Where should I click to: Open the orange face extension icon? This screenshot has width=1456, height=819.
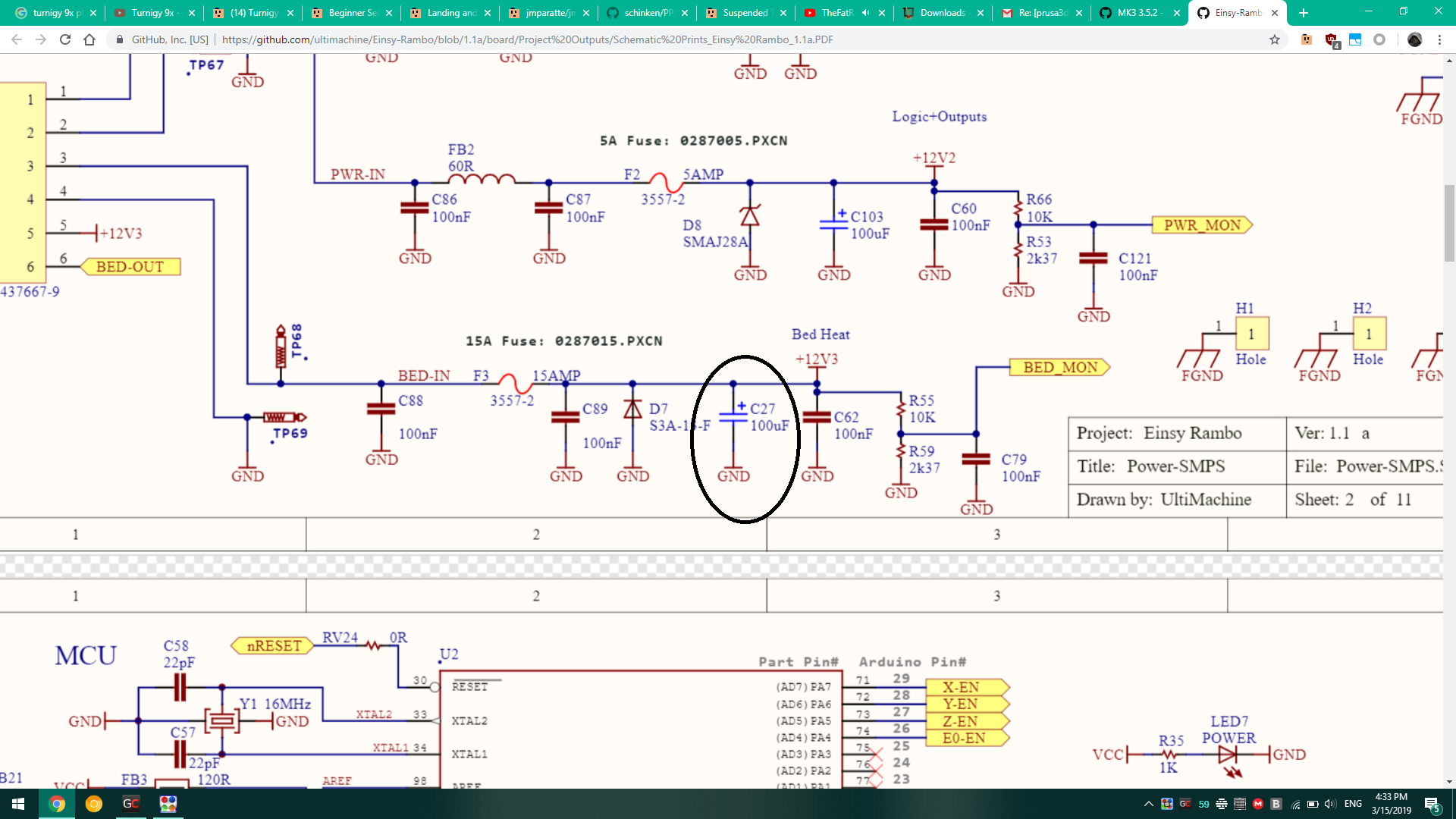coord(1307,39)
